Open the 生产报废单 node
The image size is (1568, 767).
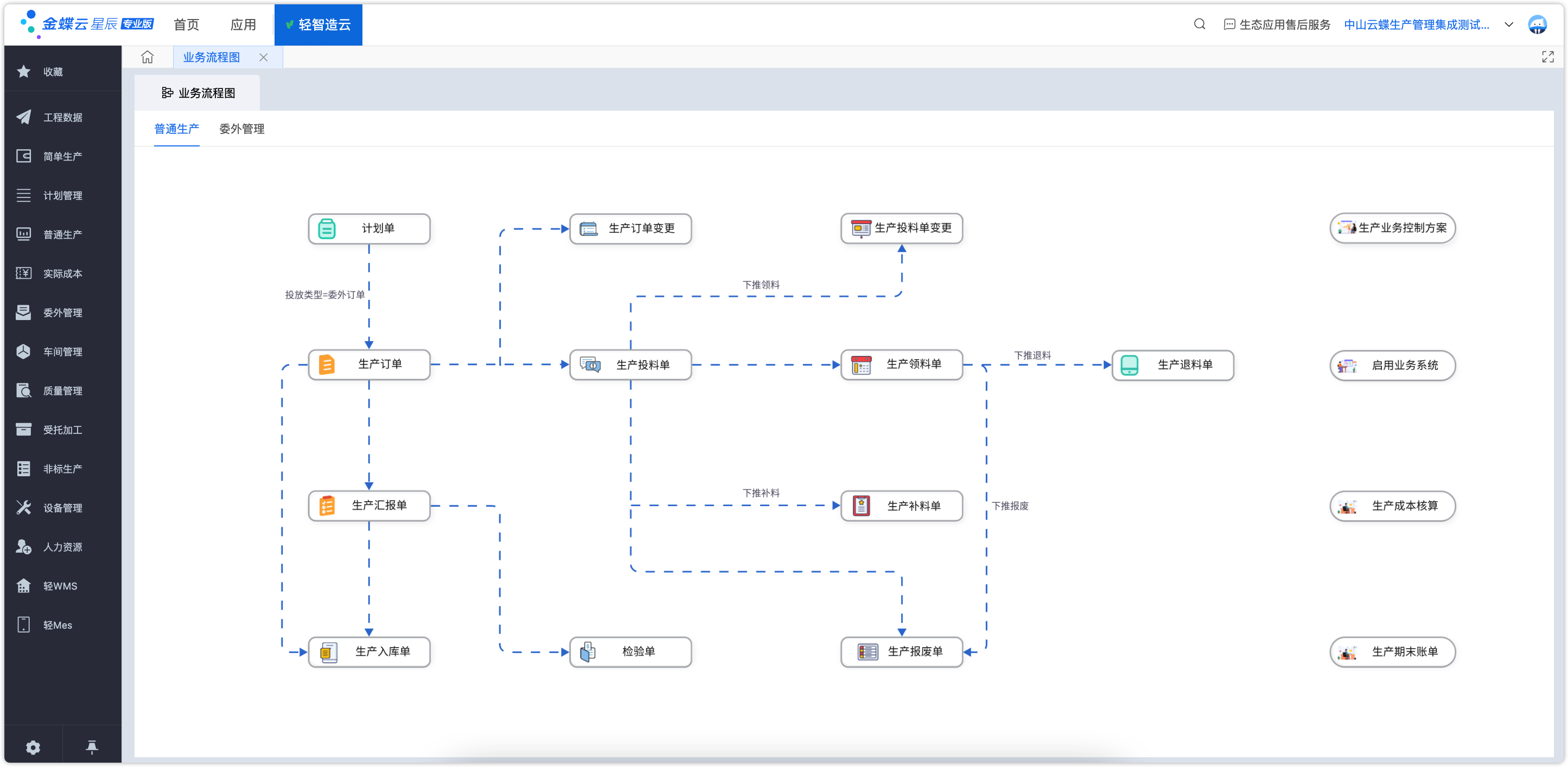click(x=902, y=651)
